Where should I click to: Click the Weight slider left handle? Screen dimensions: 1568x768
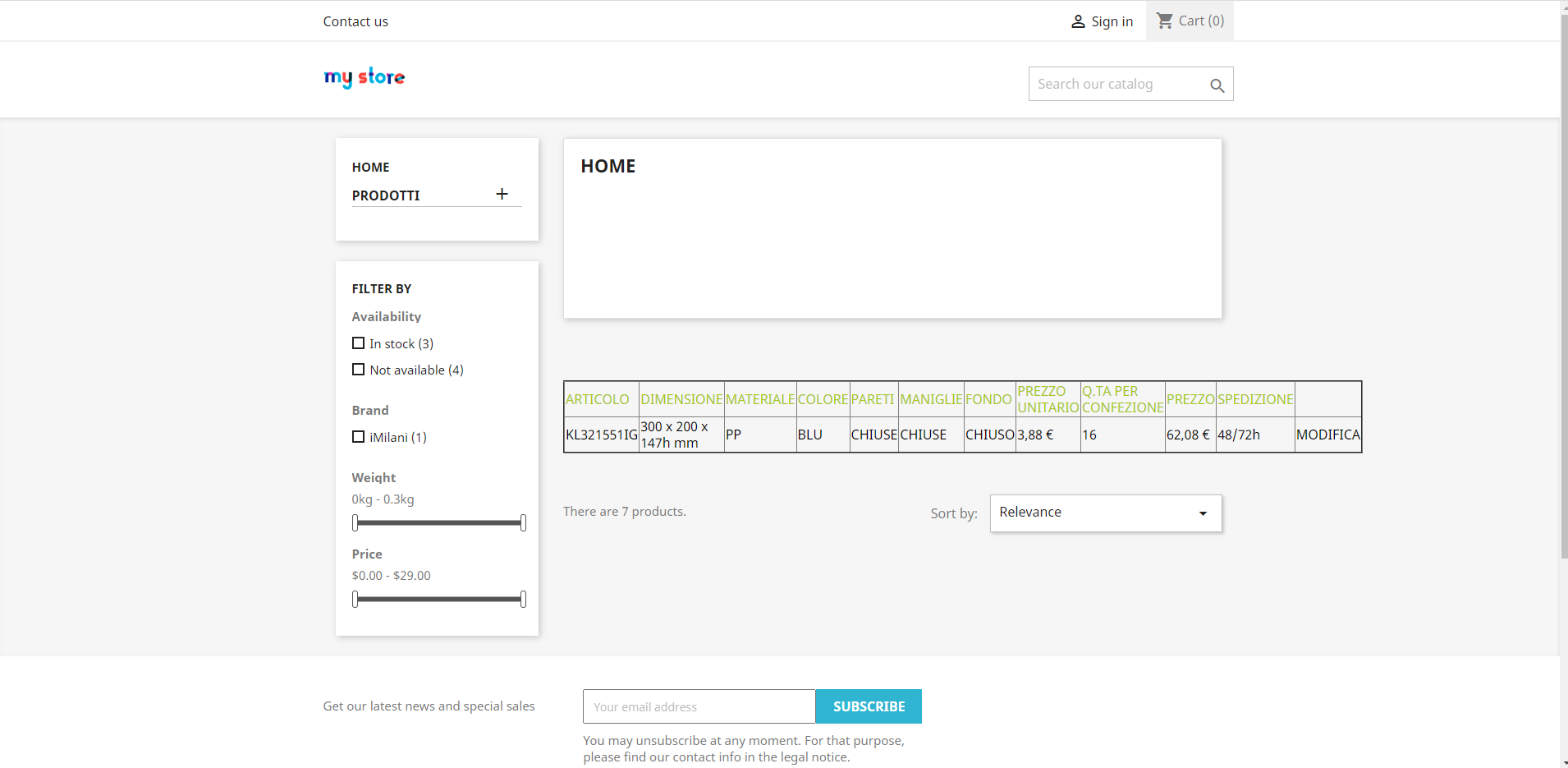click(355, 522)
